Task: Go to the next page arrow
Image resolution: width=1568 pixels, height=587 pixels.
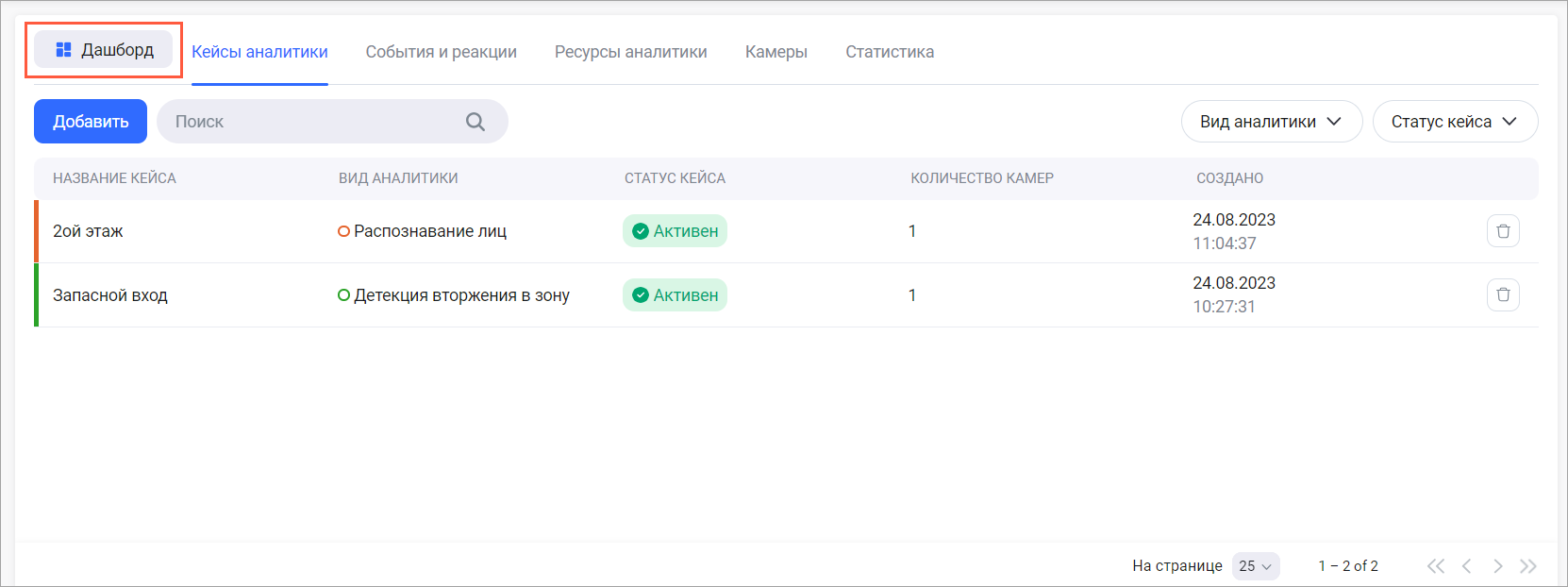Action: coord(1497,566)
